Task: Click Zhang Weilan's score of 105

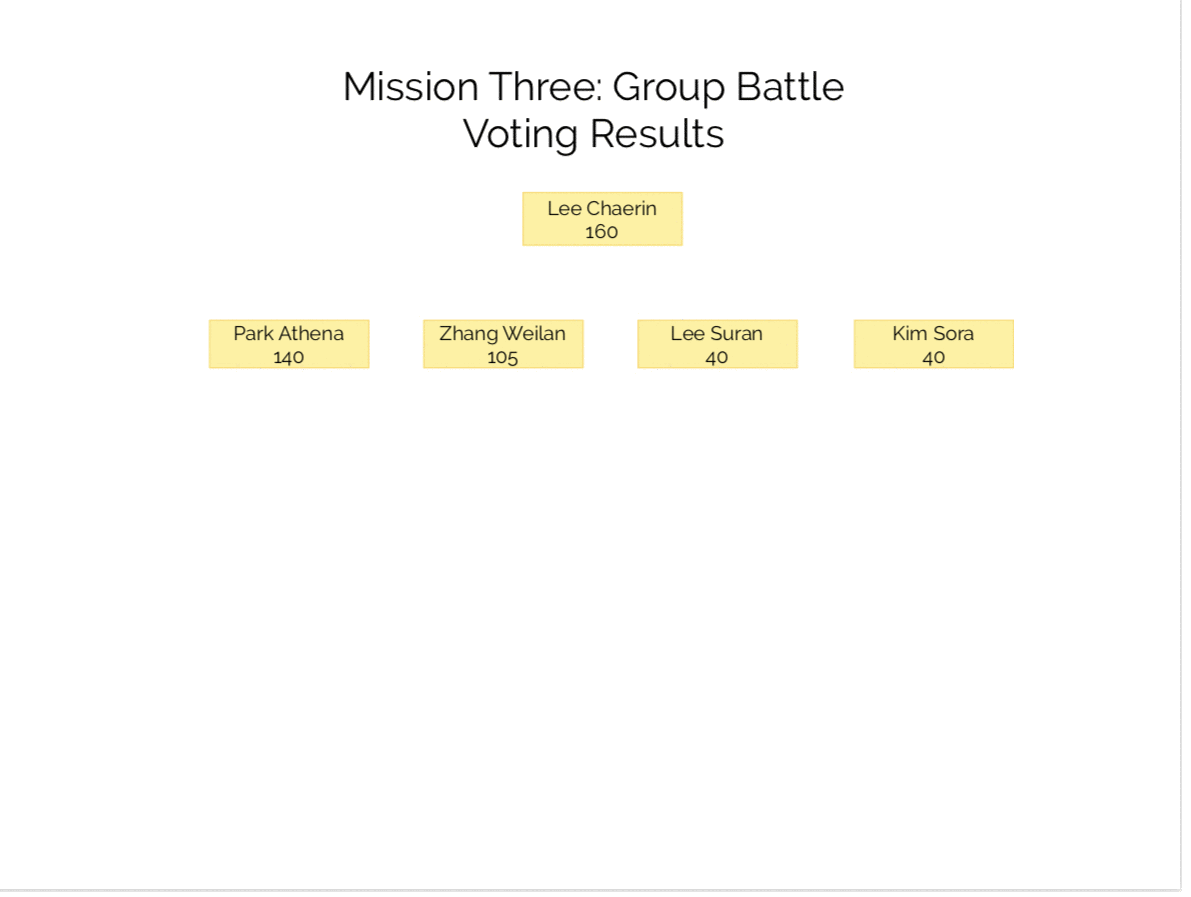Action: point(502,357)
